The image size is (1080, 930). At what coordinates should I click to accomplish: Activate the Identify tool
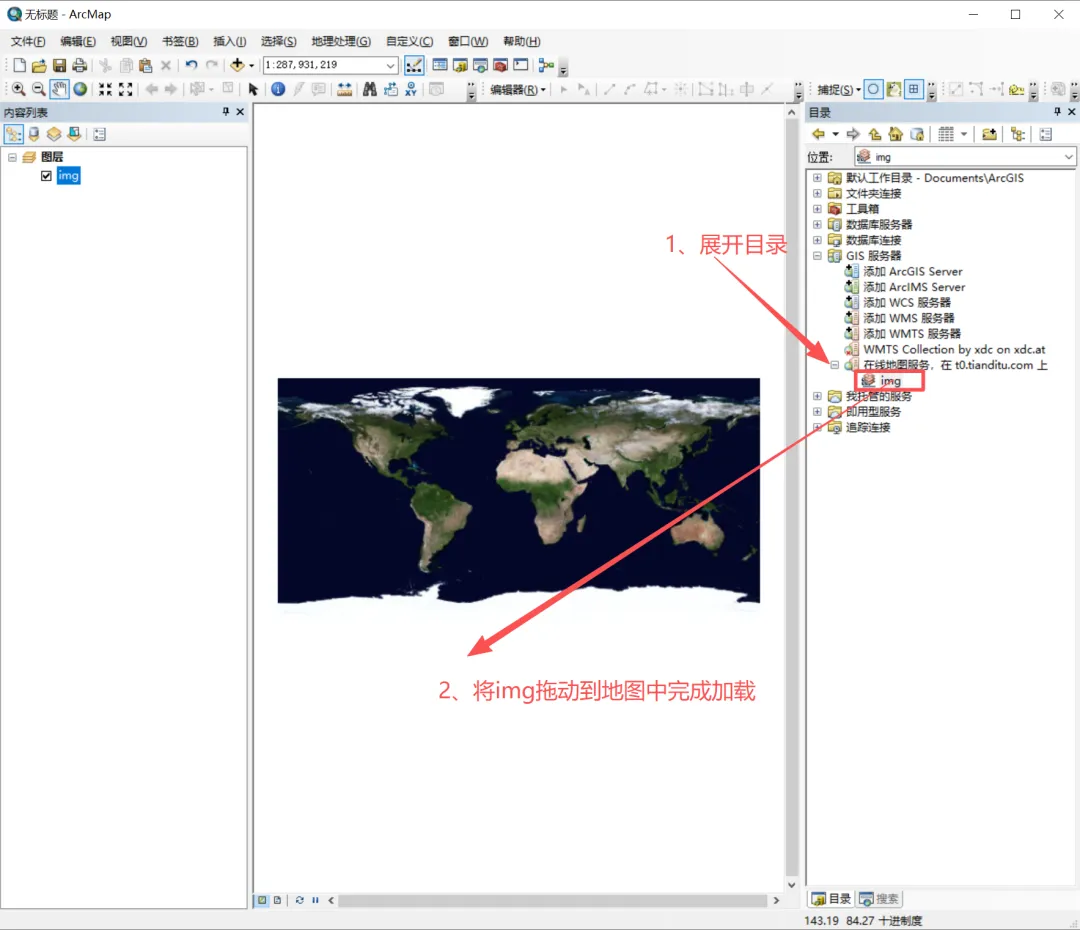click(x=278, y=89)
